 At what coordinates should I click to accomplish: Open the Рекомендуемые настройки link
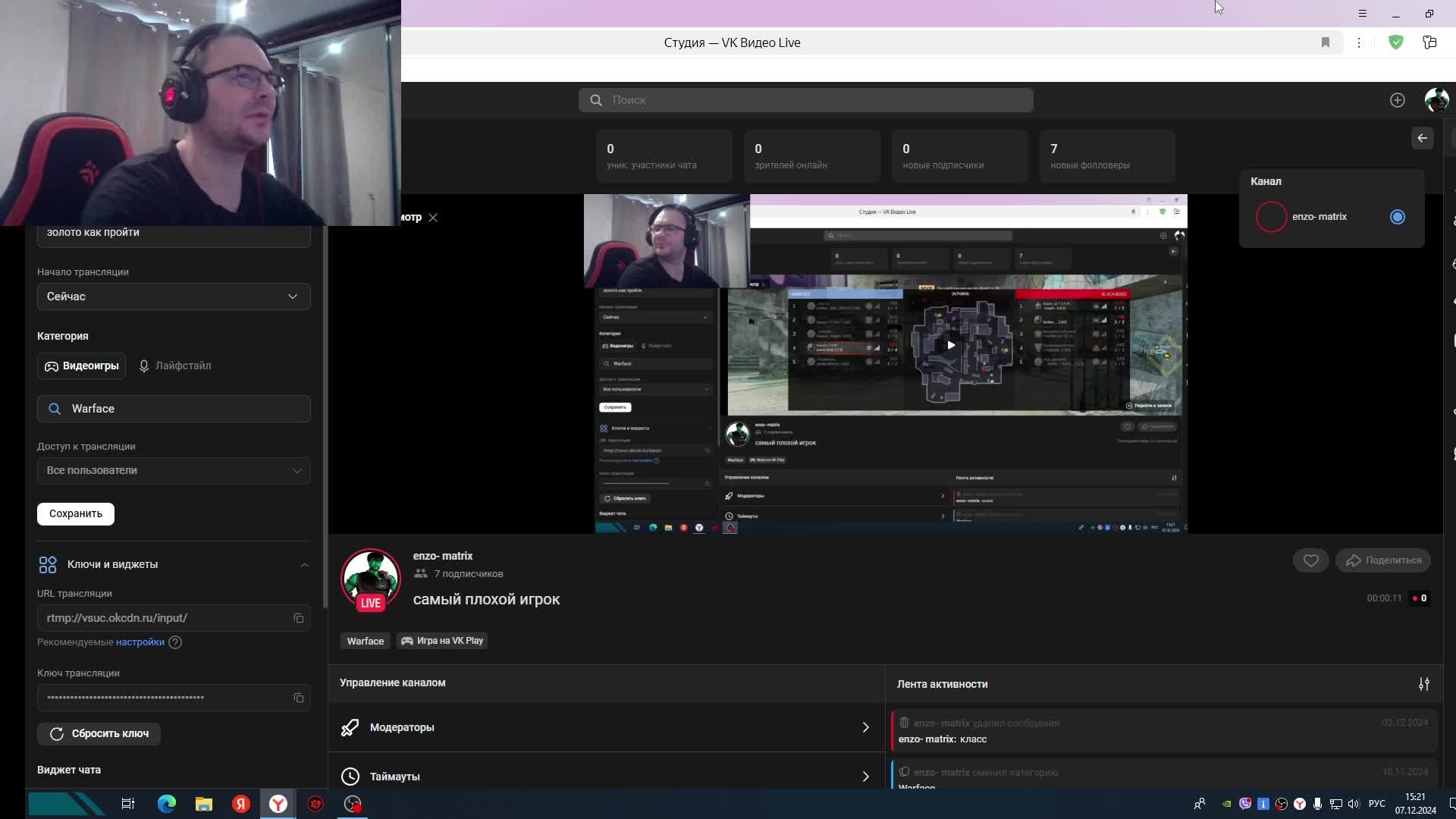coord(140,642)
